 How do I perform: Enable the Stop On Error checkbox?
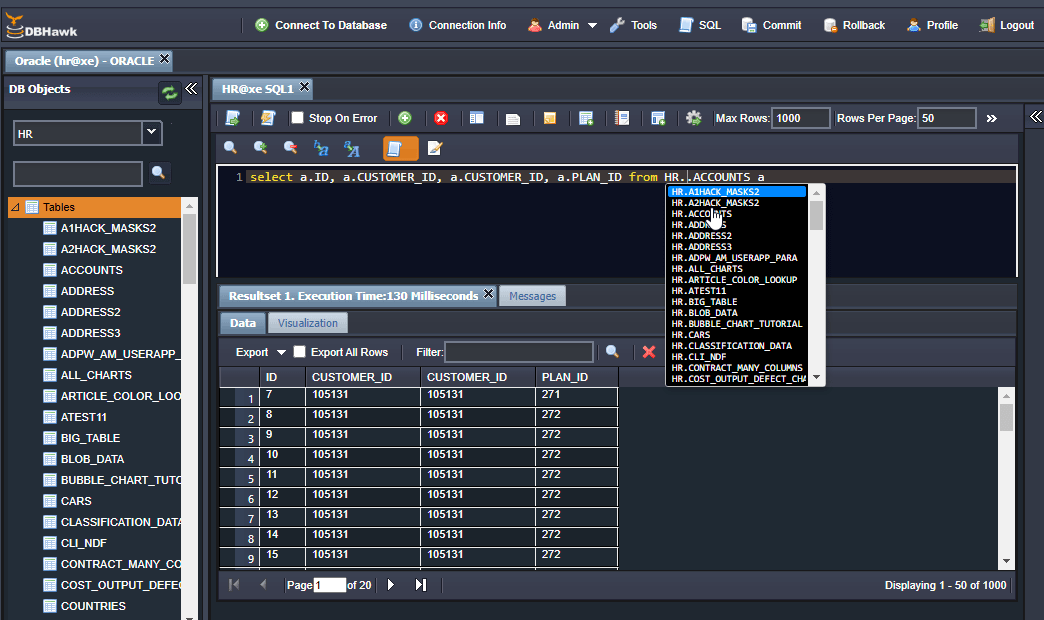tap(297, 118)
